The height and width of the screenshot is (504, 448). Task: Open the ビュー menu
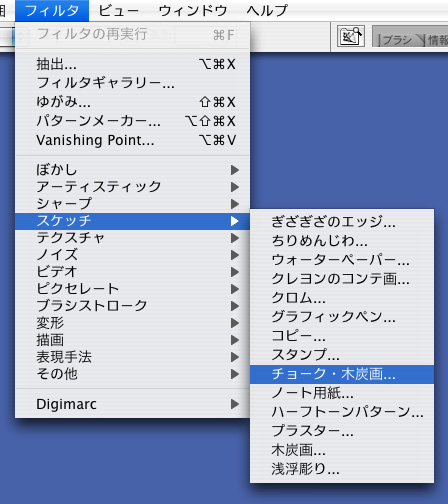coord(119,11)
